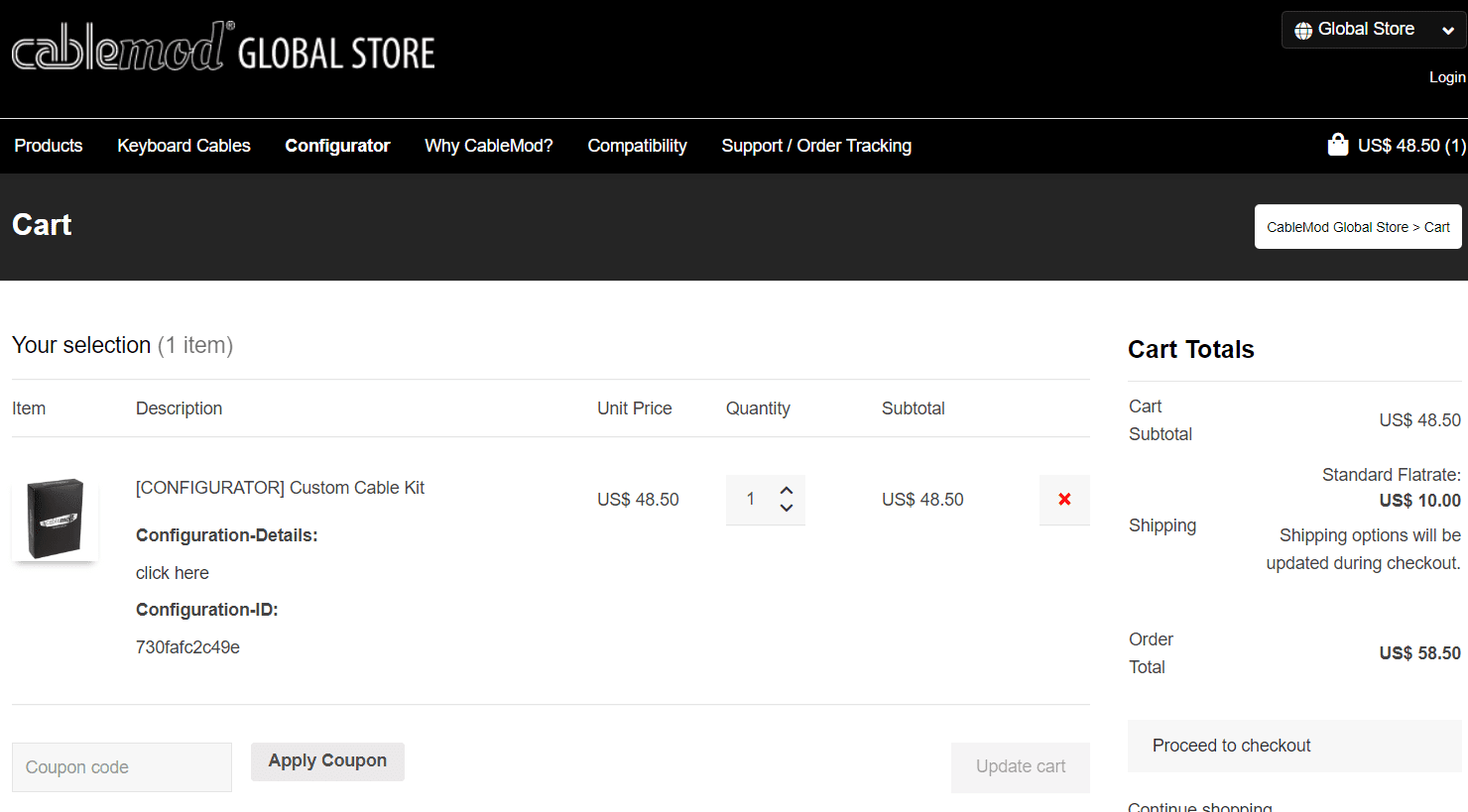Click the Continue shopping link

[x=1200, y=805]
